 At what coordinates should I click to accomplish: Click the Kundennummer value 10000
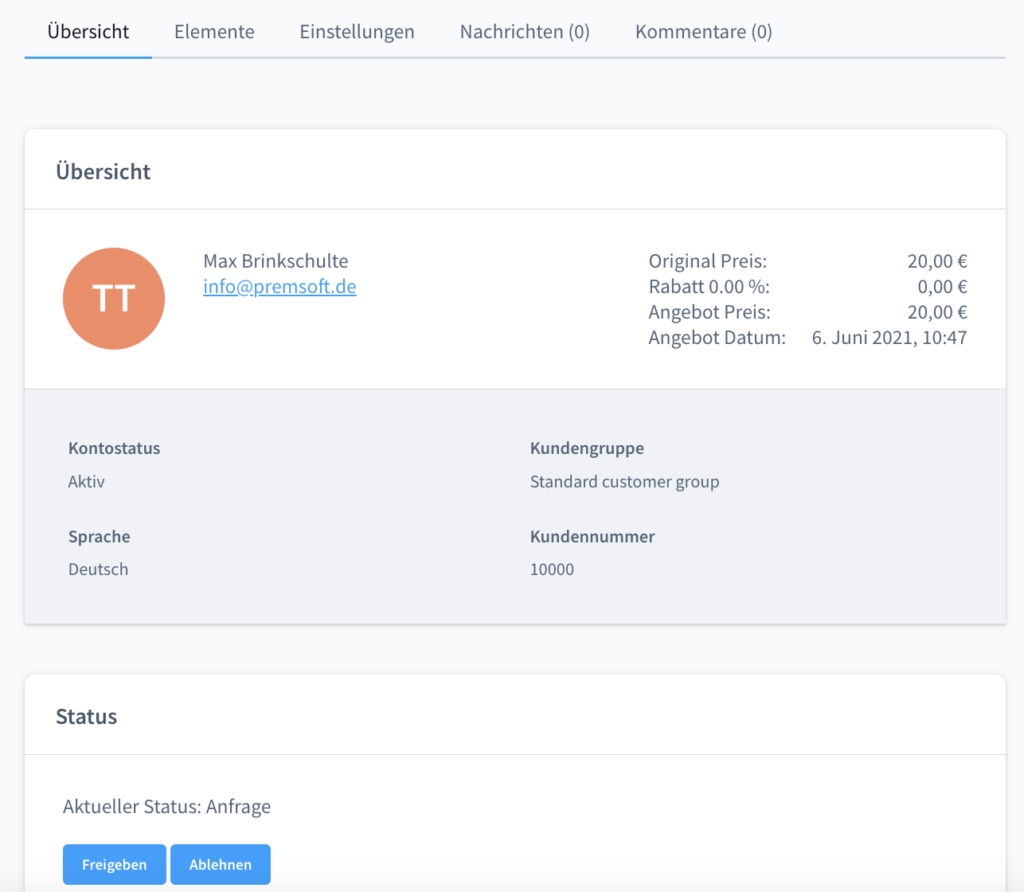tap(551, 570)
